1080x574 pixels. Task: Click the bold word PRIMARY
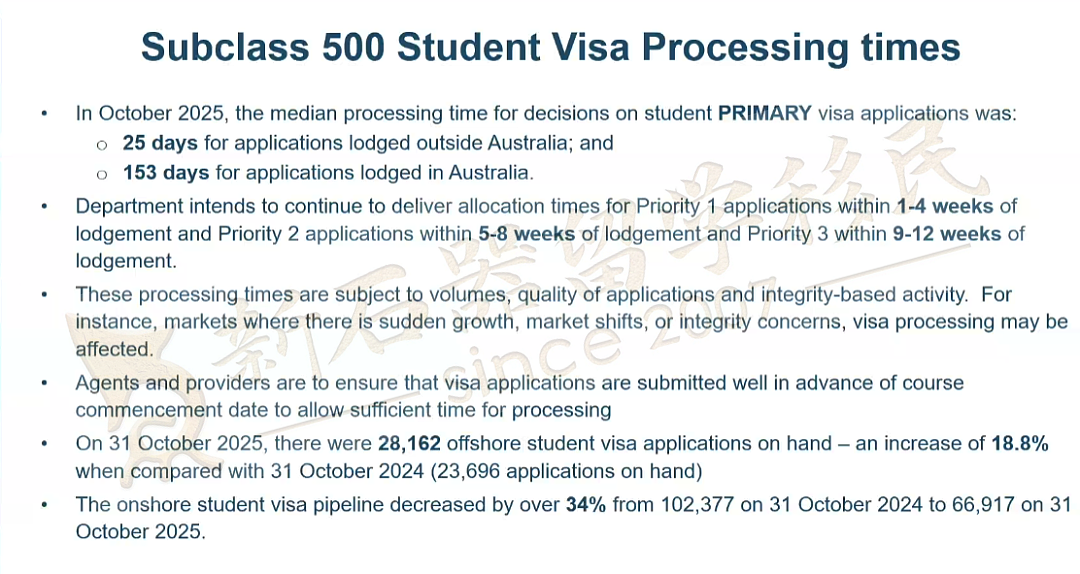(765, 113)
